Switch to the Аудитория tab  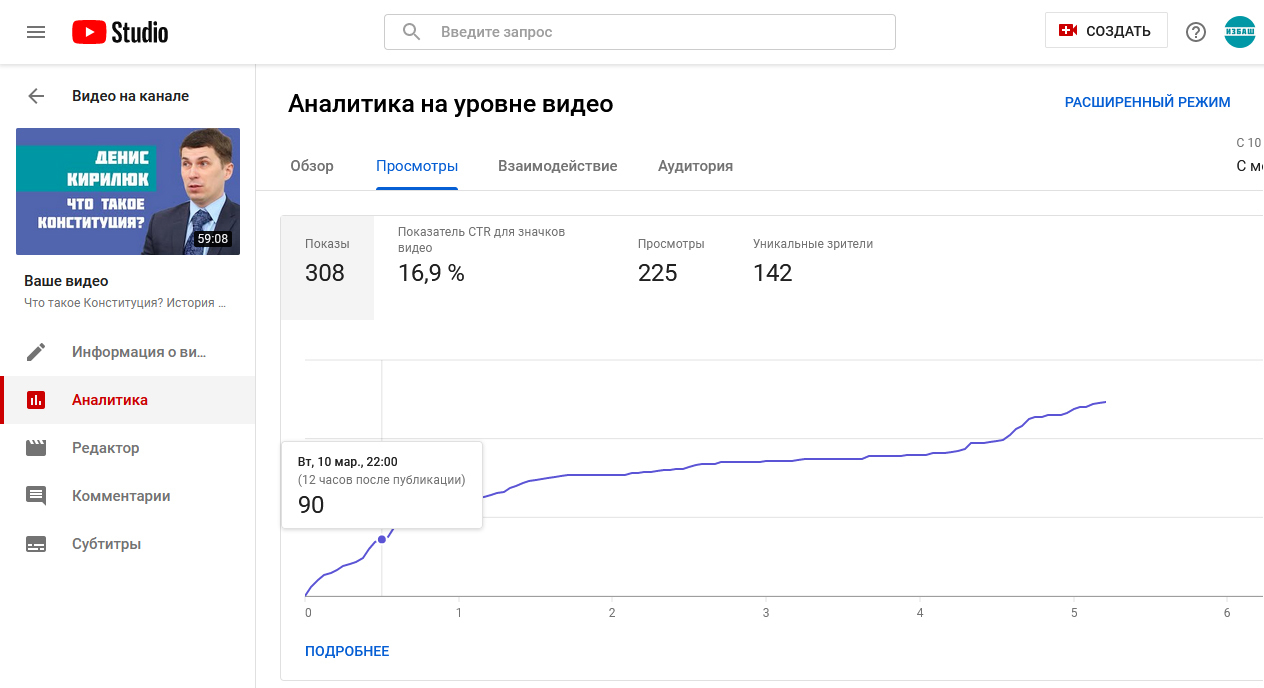(695, 166)
